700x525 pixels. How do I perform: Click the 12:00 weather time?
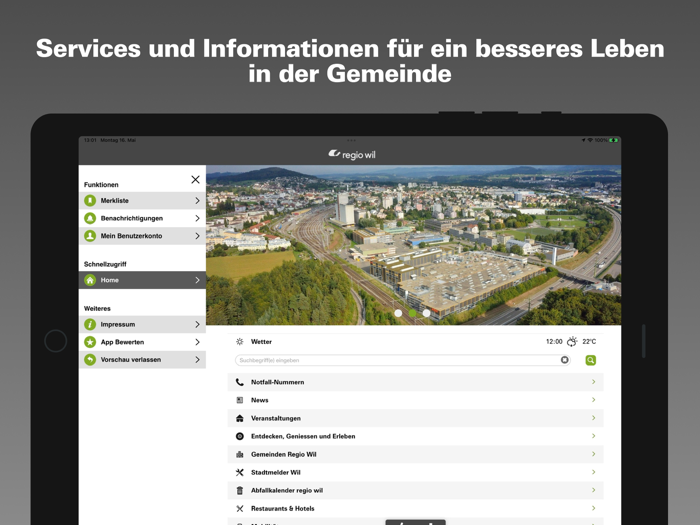coord(554,342)
